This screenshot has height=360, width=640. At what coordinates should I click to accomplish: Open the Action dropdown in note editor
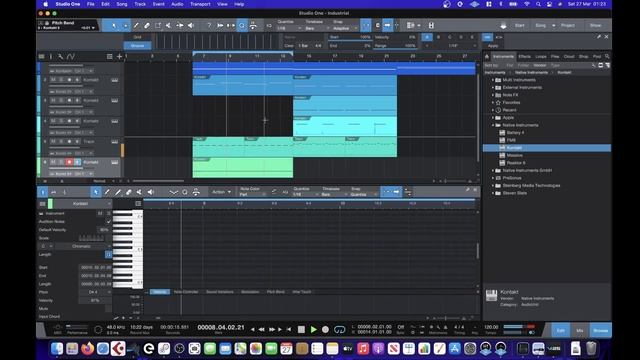pyautogui.click(x=221, y=192)
